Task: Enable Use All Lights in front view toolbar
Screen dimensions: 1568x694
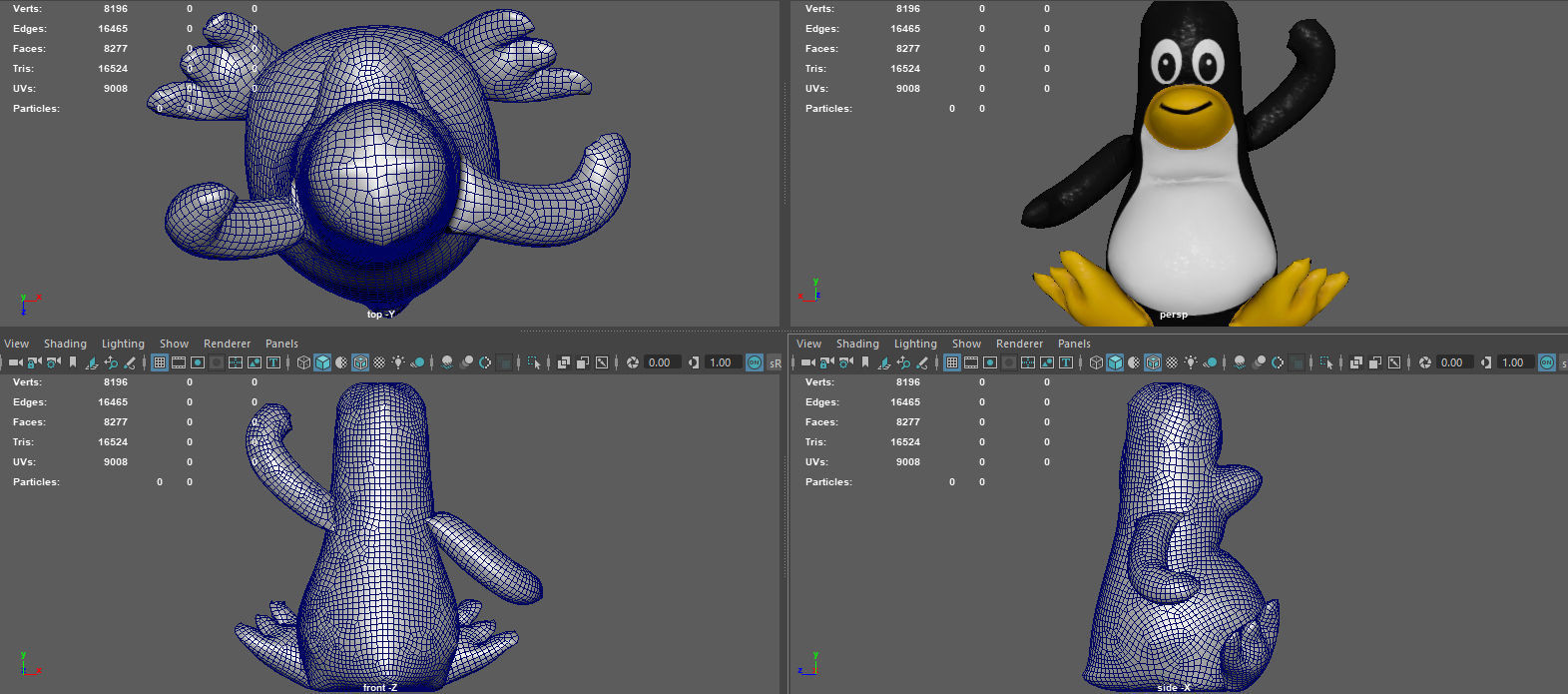Action: click(398, 362)
